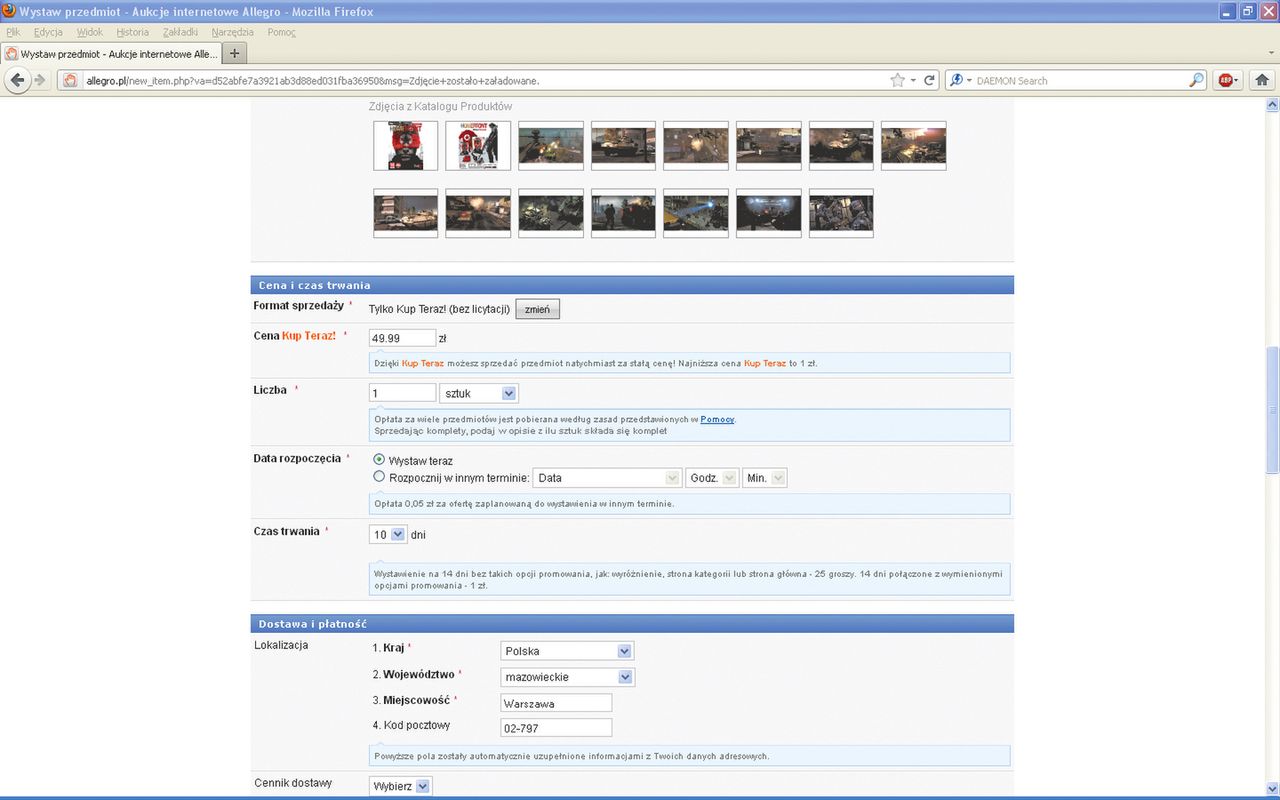Go to the Firefox home page icon
The image size is (1280, 800).
point(1262,80)
